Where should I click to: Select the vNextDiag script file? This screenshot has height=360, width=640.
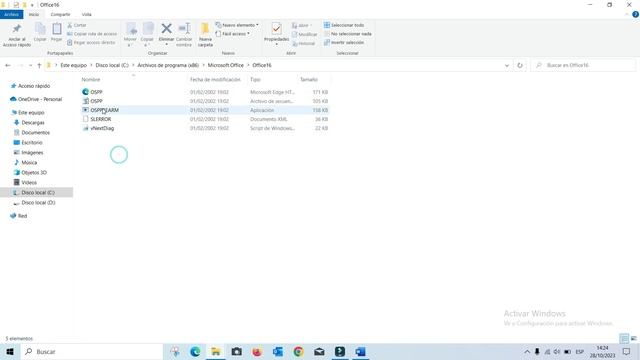[x=205, y=128]
